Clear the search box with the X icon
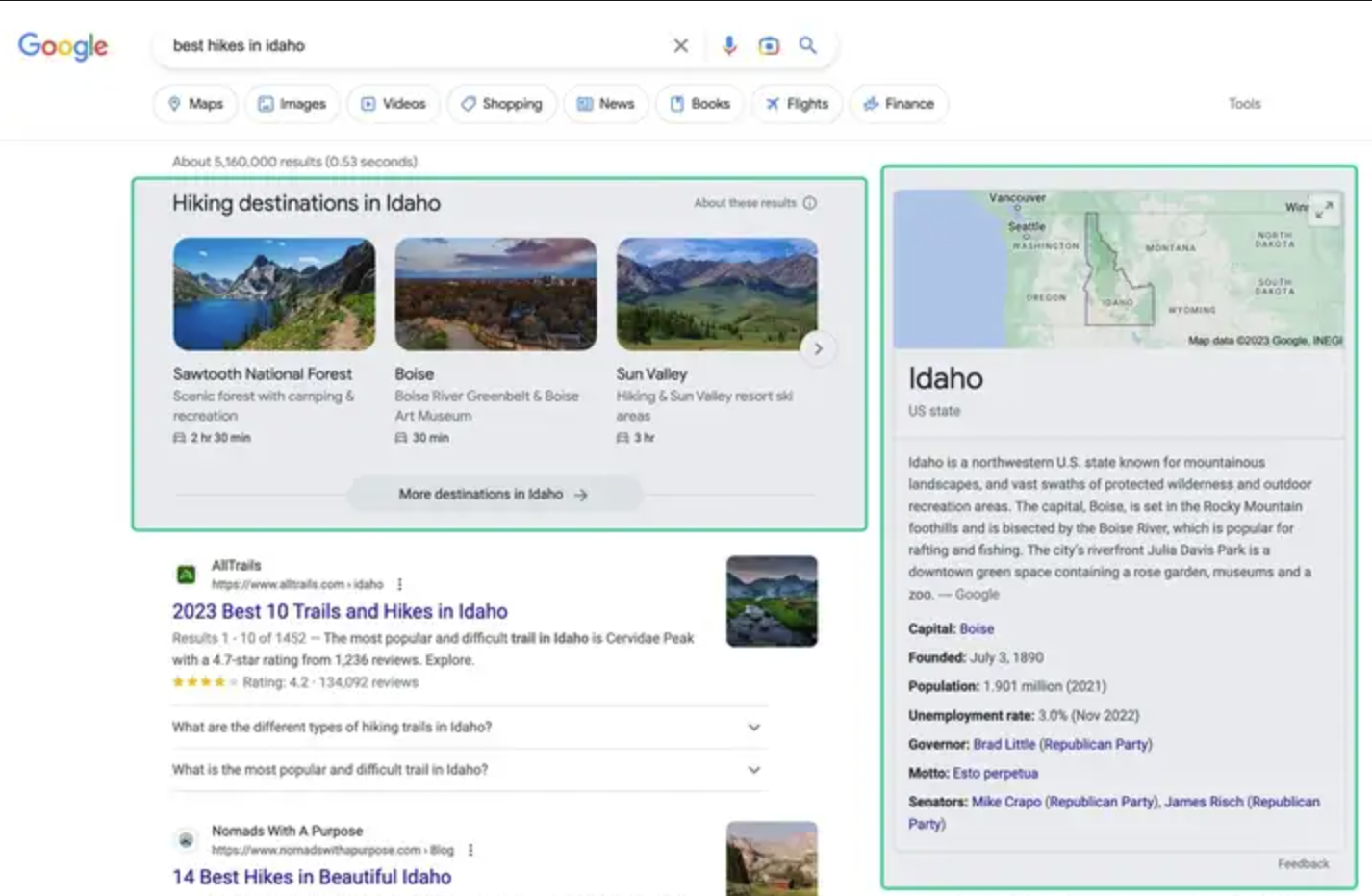 (x=681, y=45)
